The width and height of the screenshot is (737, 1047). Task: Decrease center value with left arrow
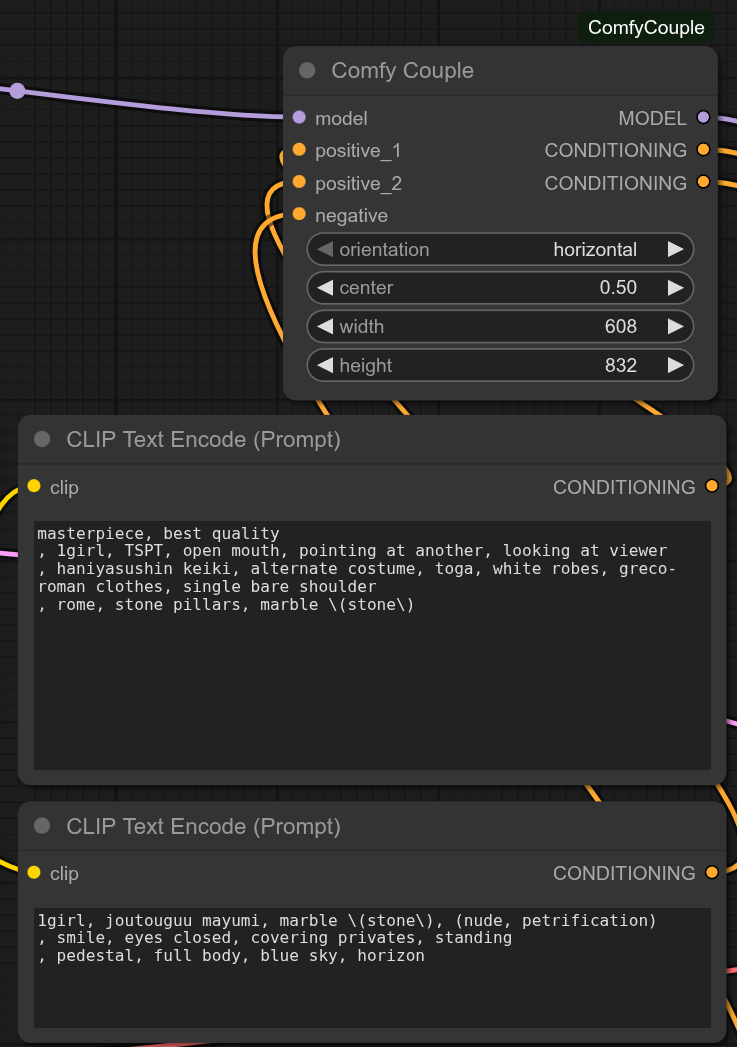[325, 288]
